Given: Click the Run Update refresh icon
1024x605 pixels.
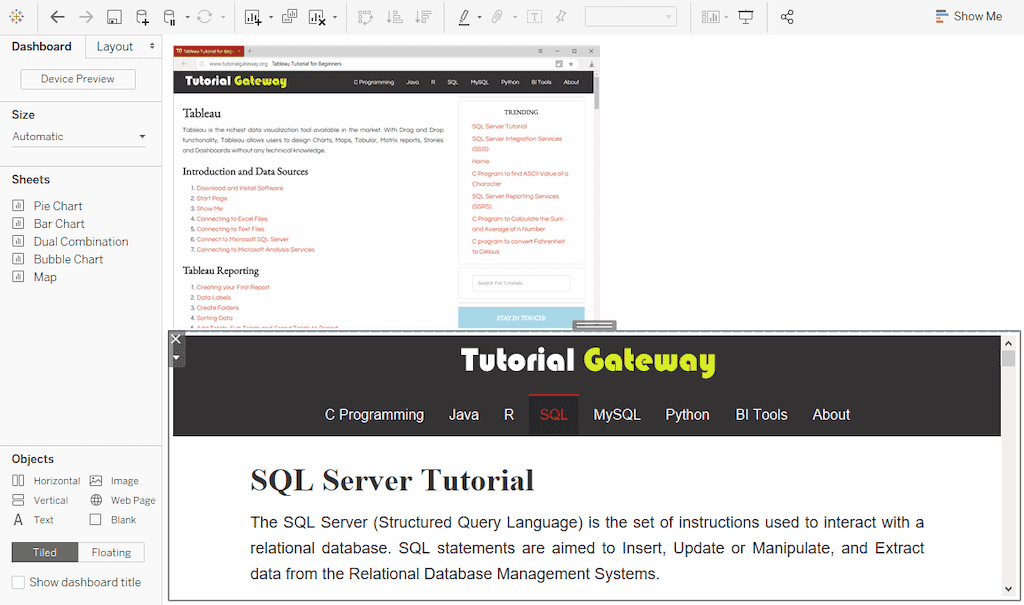Looking at the screenshot, I should coord(204,17).
